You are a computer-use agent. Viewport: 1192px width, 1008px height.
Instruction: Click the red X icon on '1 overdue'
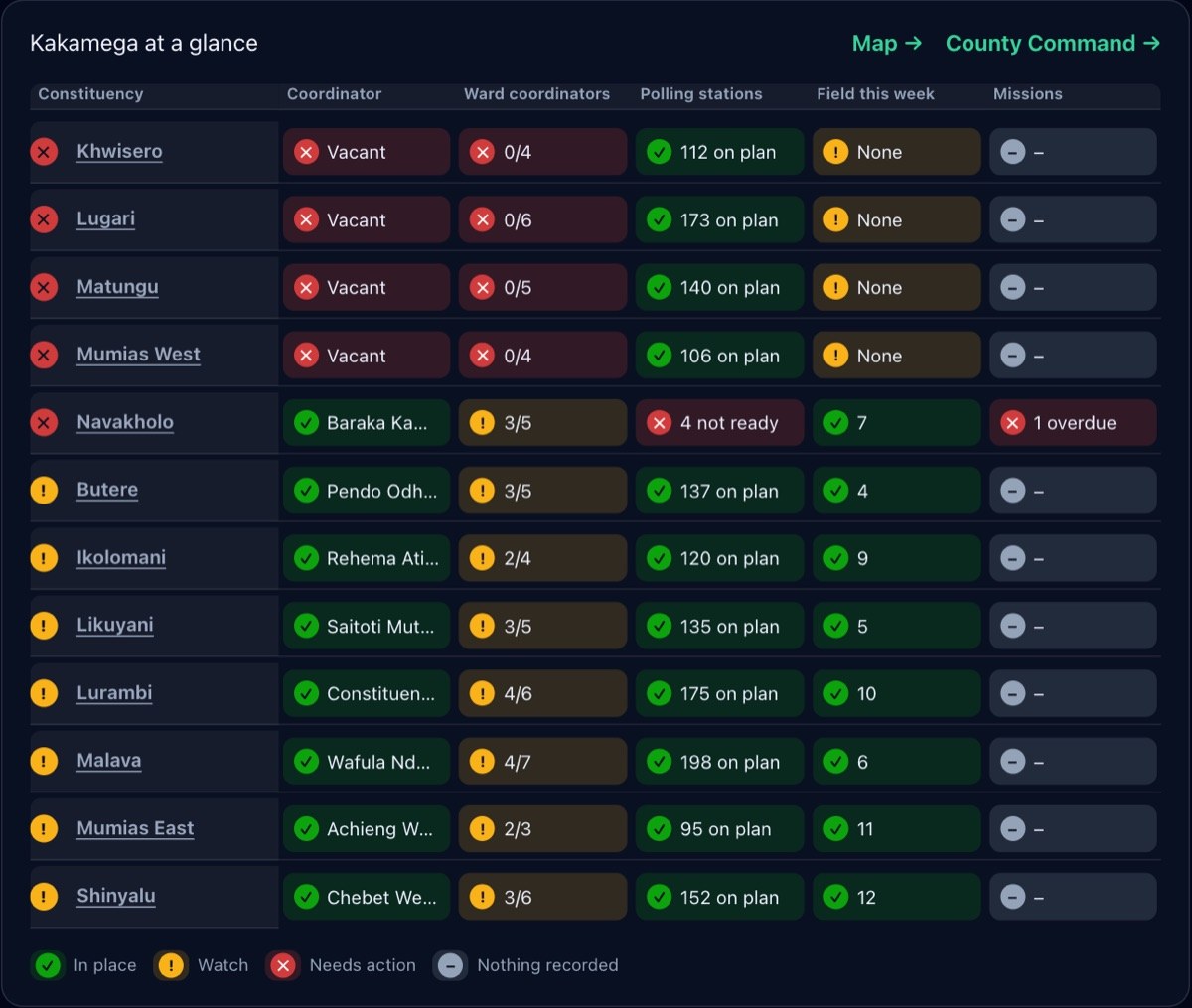pyautogui.click(x=1012, y=423)
